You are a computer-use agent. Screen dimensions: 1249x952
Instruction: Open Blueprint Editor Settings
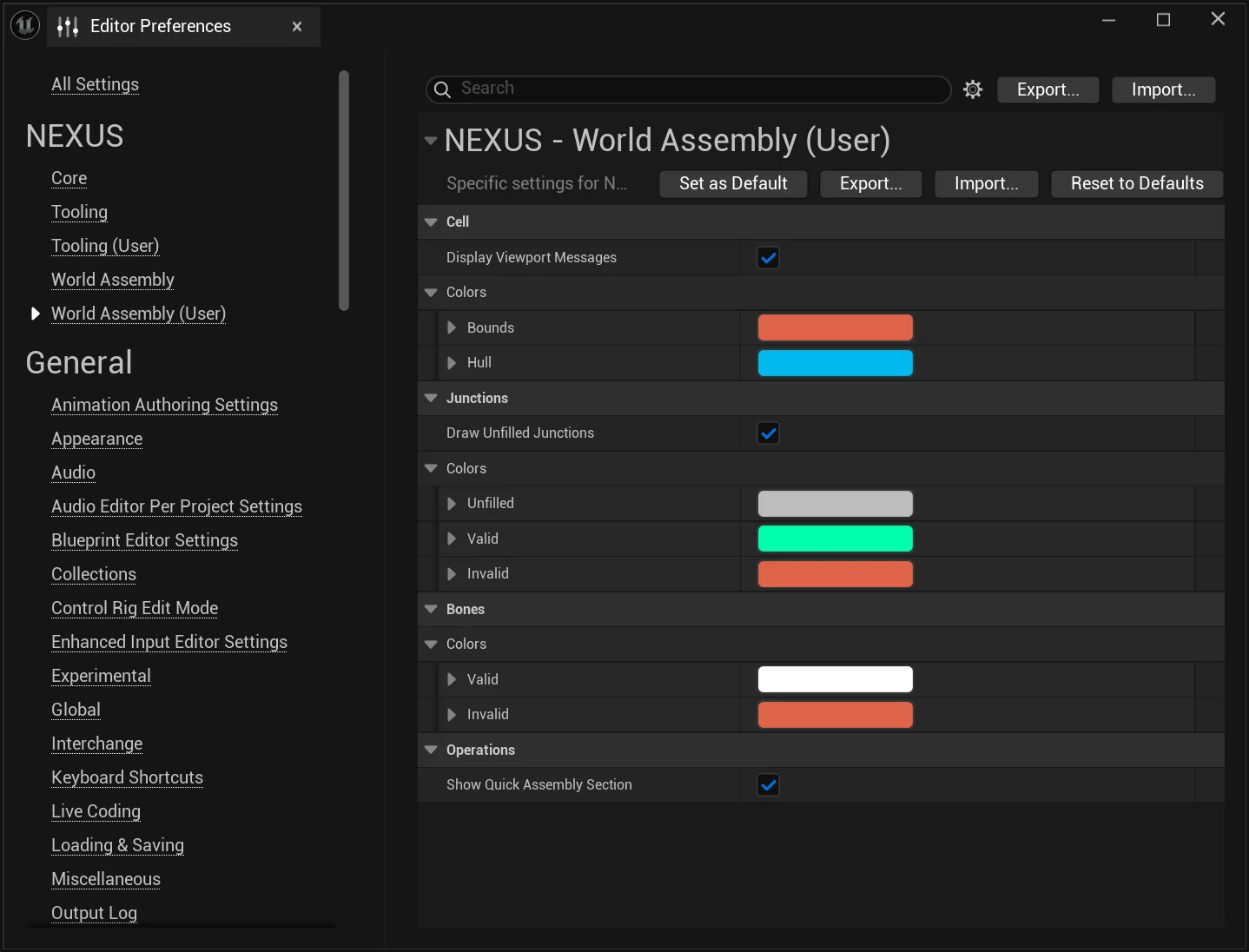click(144, 540)
